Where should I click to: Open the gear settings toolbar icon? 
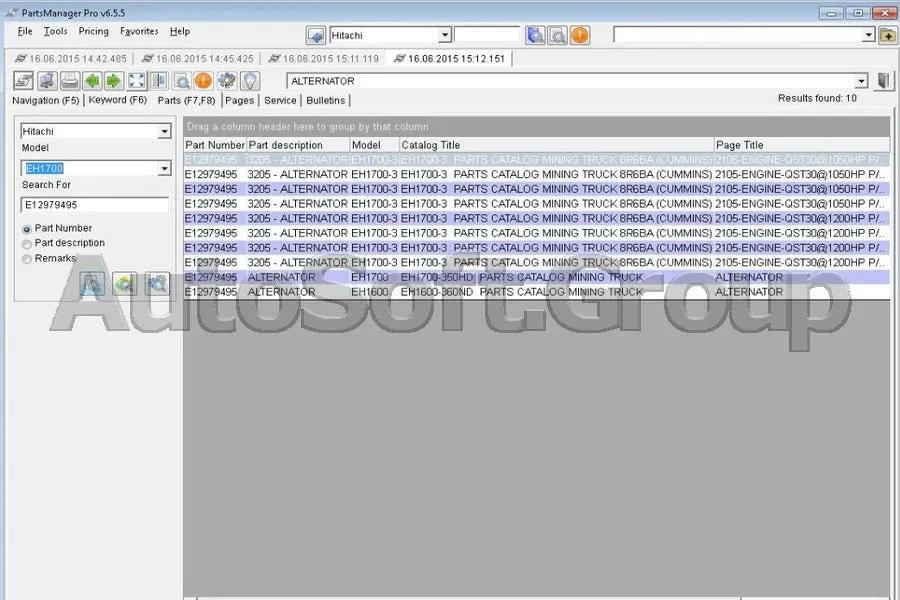(x=227, y=81)
